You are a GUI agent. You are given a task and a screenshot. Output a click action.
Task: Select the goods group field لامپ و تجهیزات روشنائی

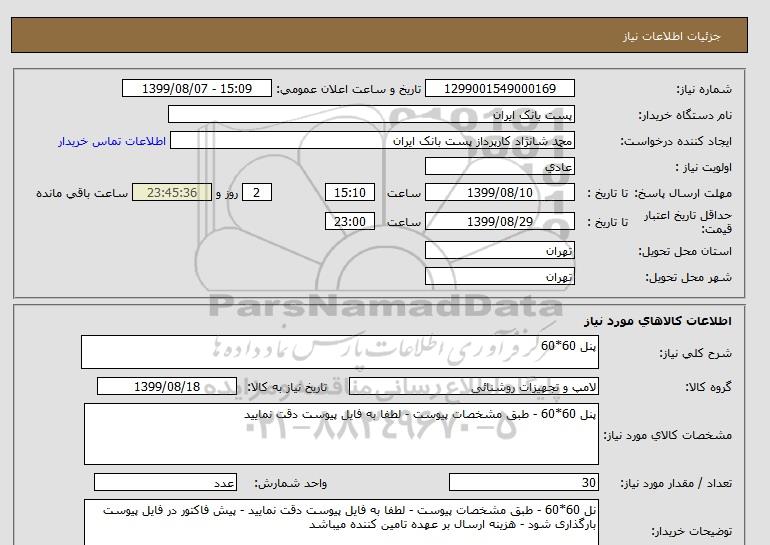click(x=473, y=386)
